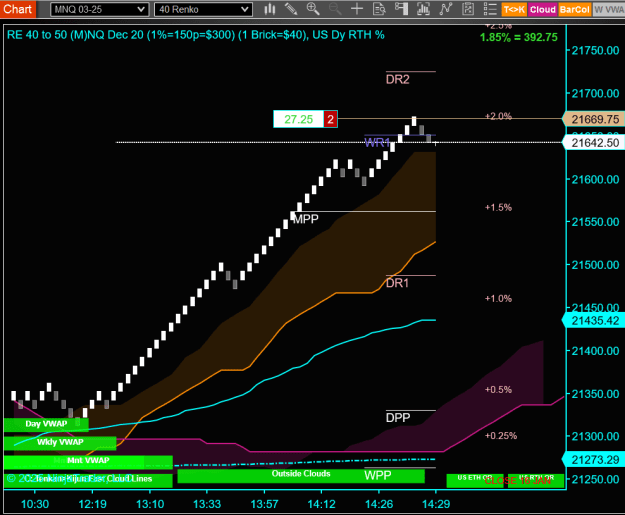The width and height of the screenshot is (625, 515).
Task: Select the Chart tab
Action: (x=18, y=9)
